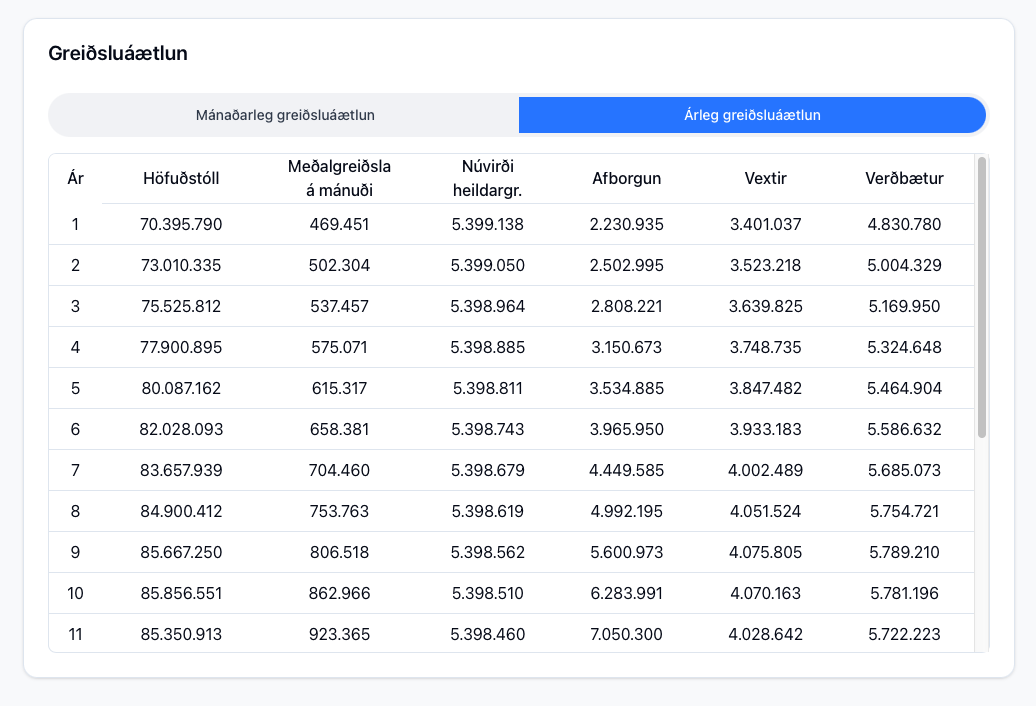Click the Vextir column header
Image resolution: width=1036 pixels, height=706 pixels.
765,179
